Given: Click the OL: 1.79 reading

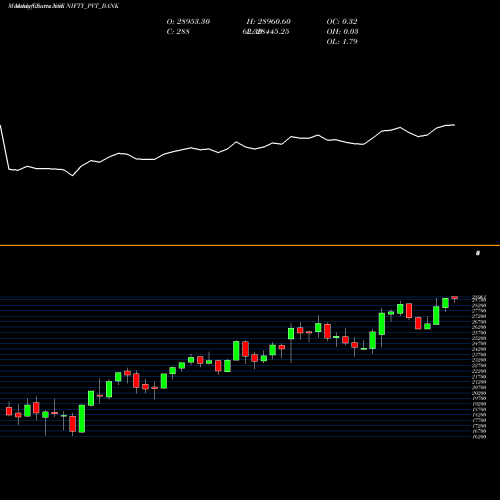Looking at the screenshot, I should coord(342,41).
